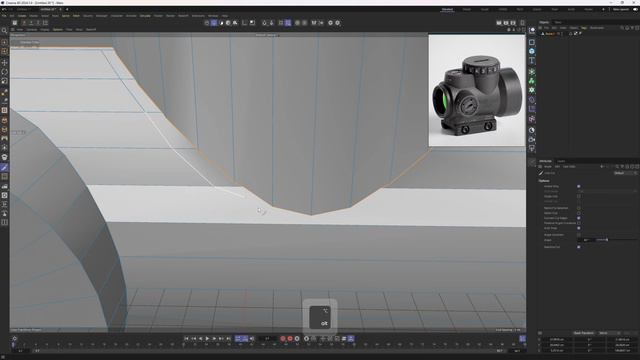640x360 pixels.
Task: Switch to the Takes tab
Action: pos(558,22)
